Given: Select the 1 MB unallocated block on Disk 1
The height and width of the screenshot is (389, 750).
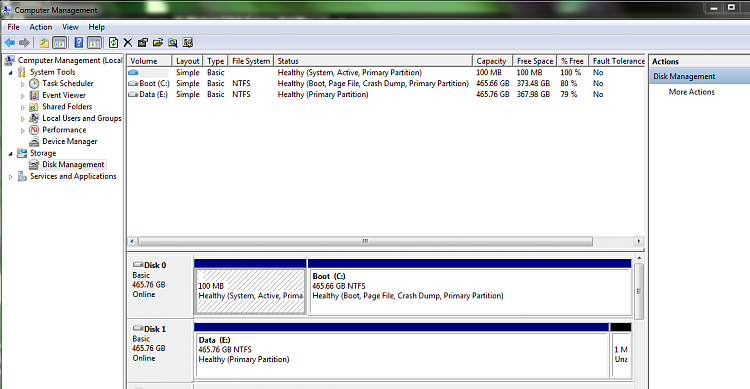Looking at the screenshot, I should pyautogui.click(x=621, y=351).
